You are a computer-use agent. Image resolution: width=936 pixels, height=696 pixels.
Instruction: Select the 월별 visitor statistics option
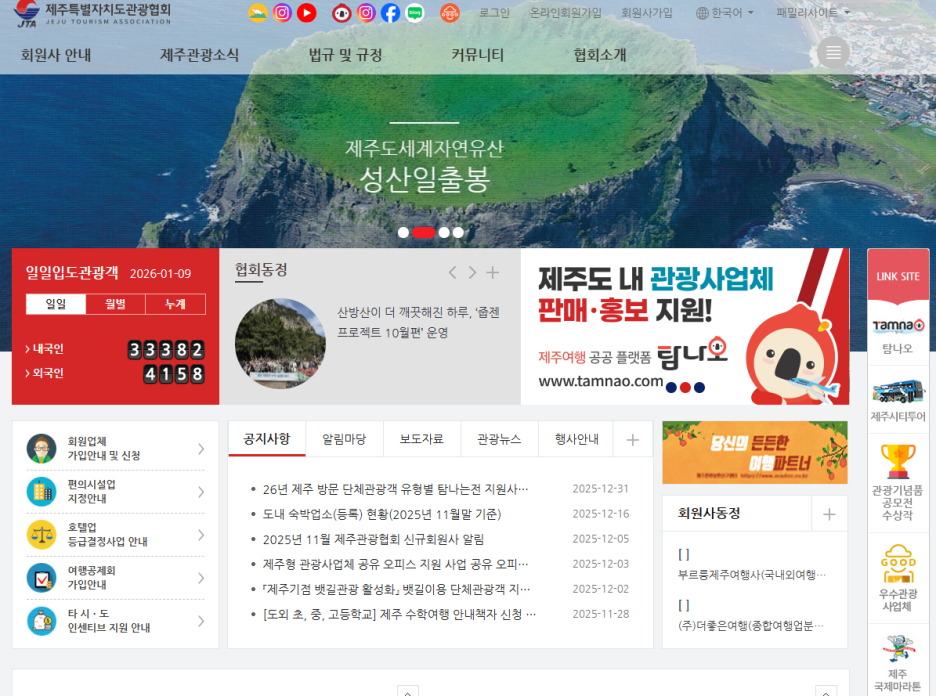coord(114,304)
